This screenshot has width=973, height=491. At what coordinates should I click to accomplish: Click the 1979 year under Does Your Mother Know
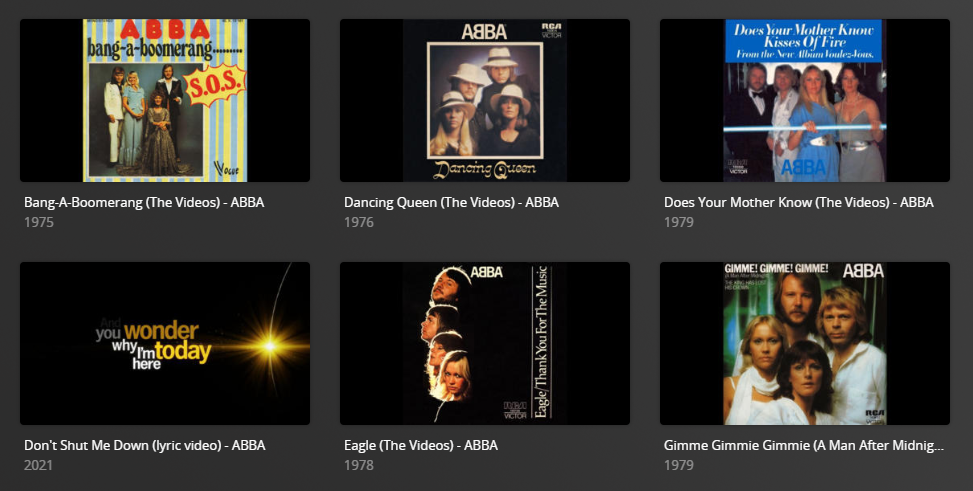[x=678, y=222]
